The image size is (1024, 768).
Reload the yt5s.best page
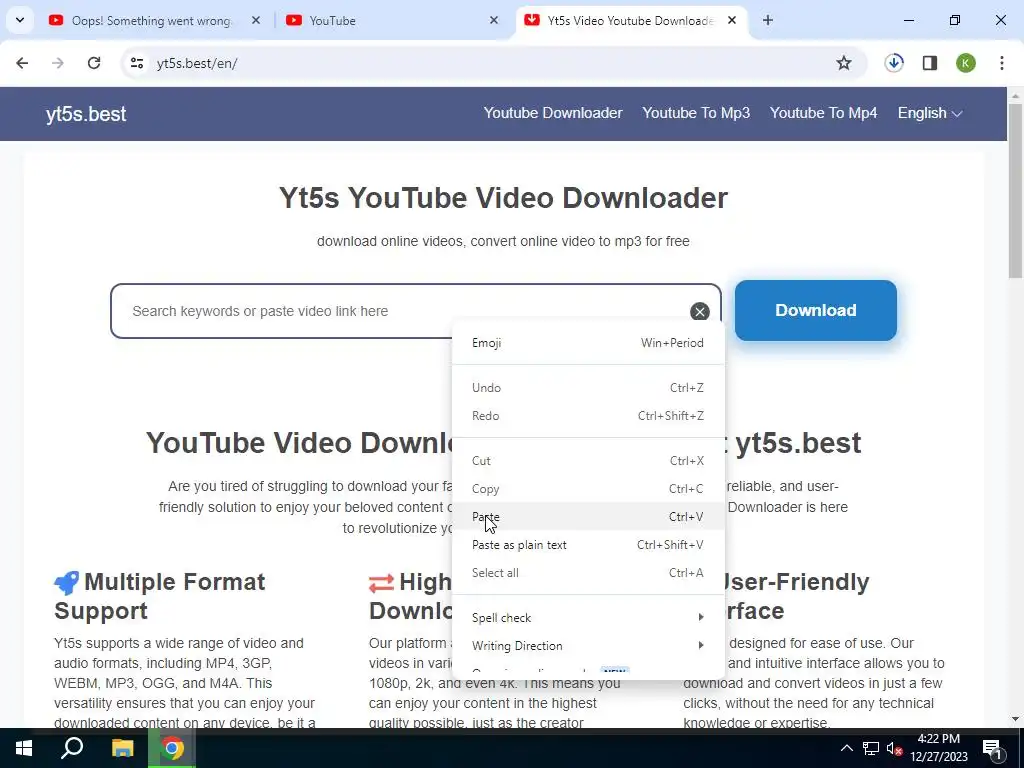(x=94, y=63)
